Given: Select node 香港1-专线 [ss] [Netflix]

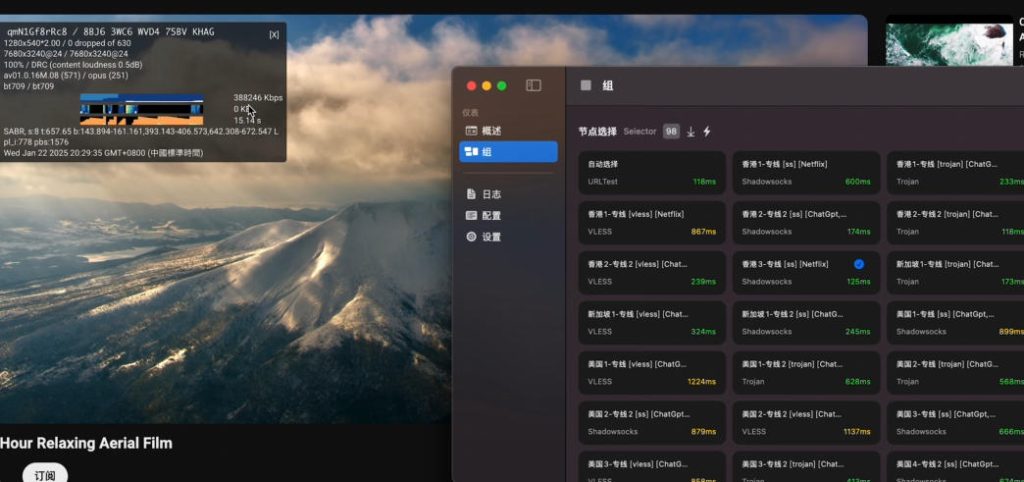Looking at the screenshot, I should tap(806, 173).
